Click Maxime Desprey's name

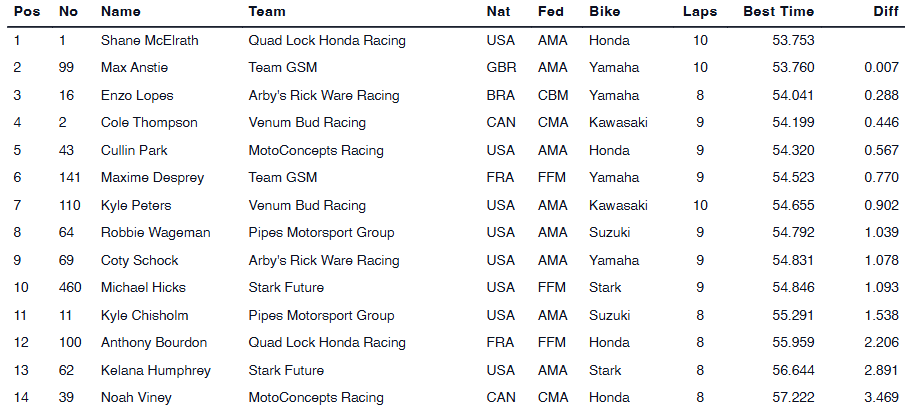[152, 178]
